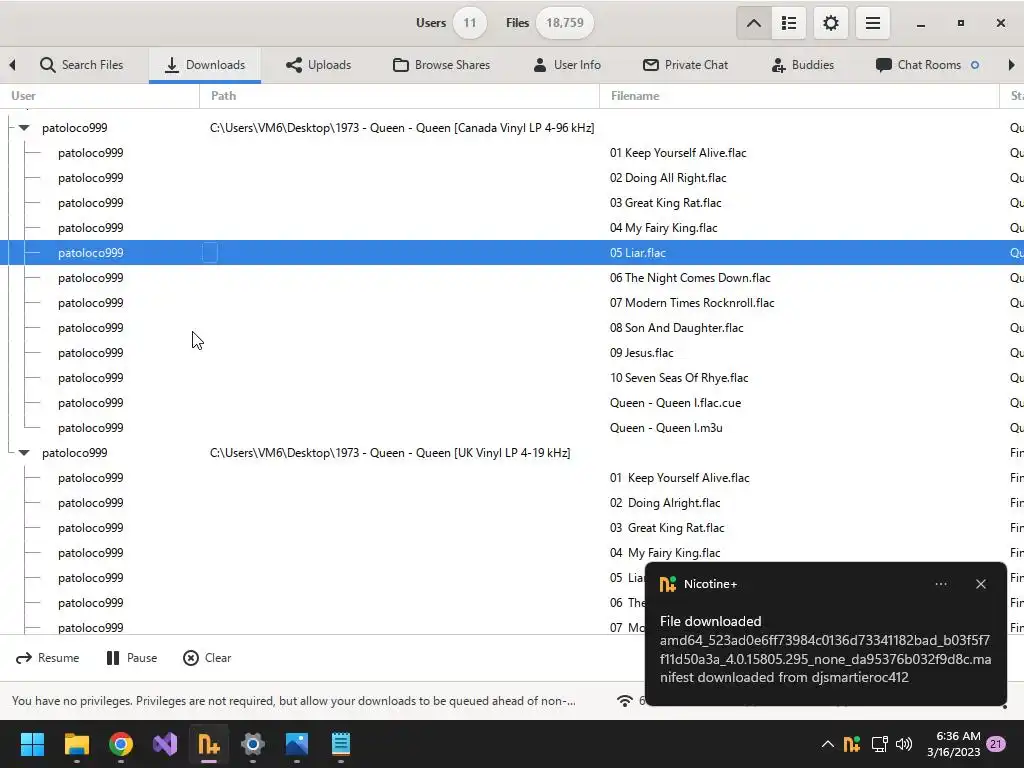Resume the selected downloads
The height and width of the screenshot is (768, 1024).
coord(48,658)
